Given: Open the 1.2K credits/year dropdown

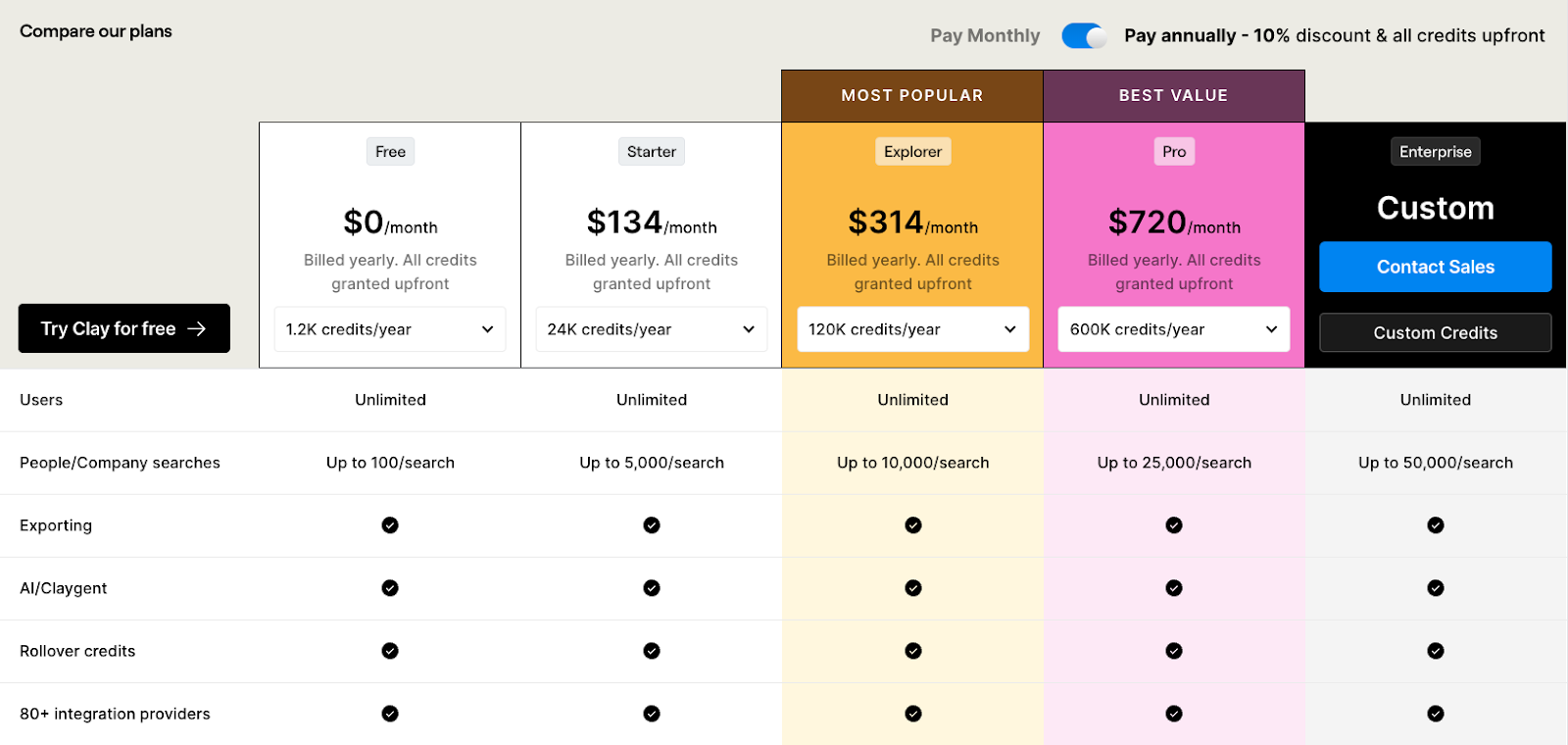Looking at the screenshot, I should point(390,329).
